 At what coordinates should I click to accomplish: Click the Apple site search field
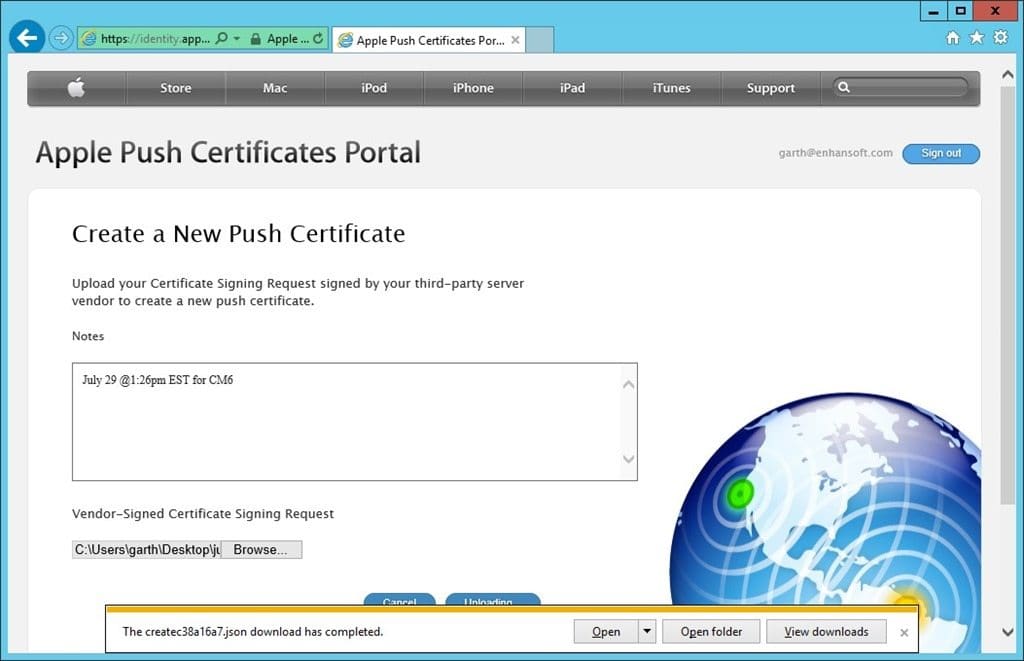(x=900, y=87)
